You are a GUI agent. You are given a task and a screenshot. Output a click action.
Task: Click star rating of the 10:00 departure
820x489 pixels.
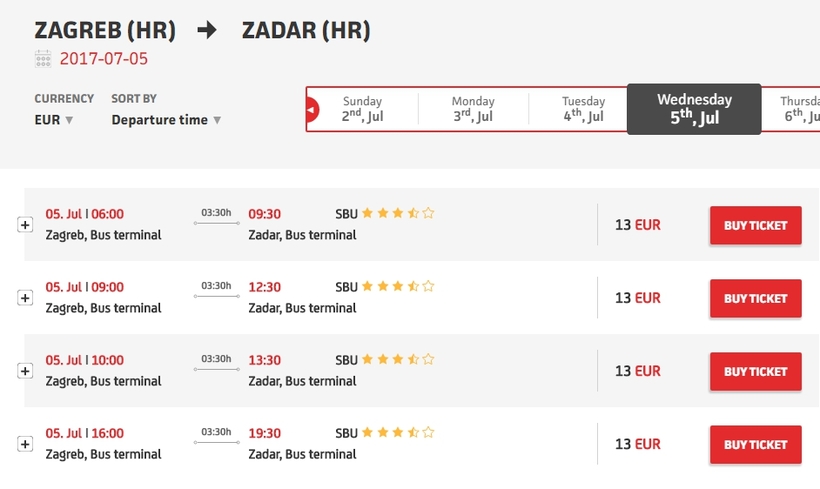pos(398,360)
